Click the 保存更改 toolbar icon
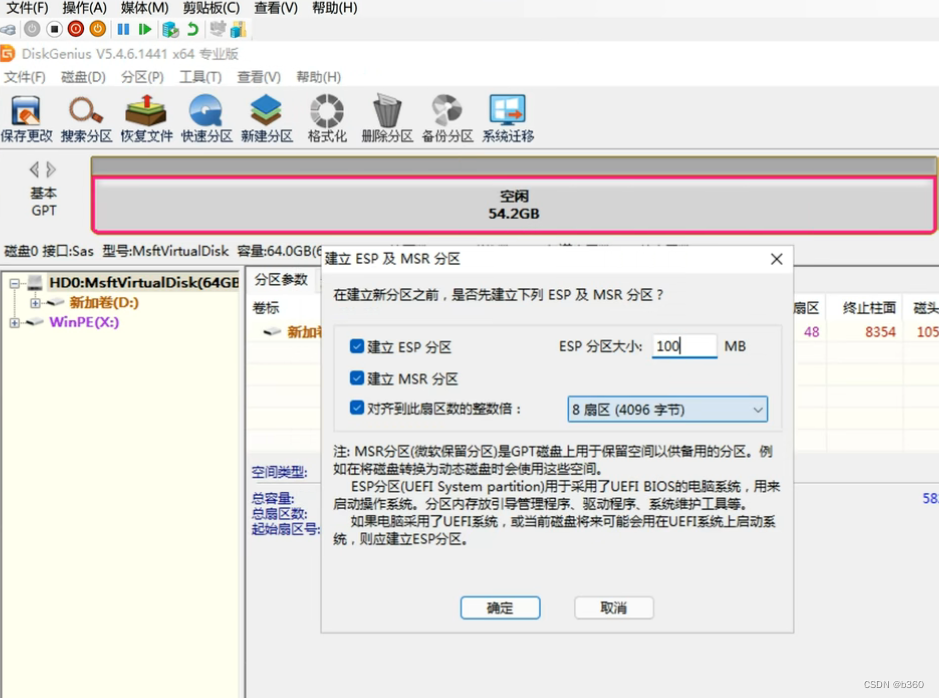Viewport: 939px width, 698px height. (26, 119)
